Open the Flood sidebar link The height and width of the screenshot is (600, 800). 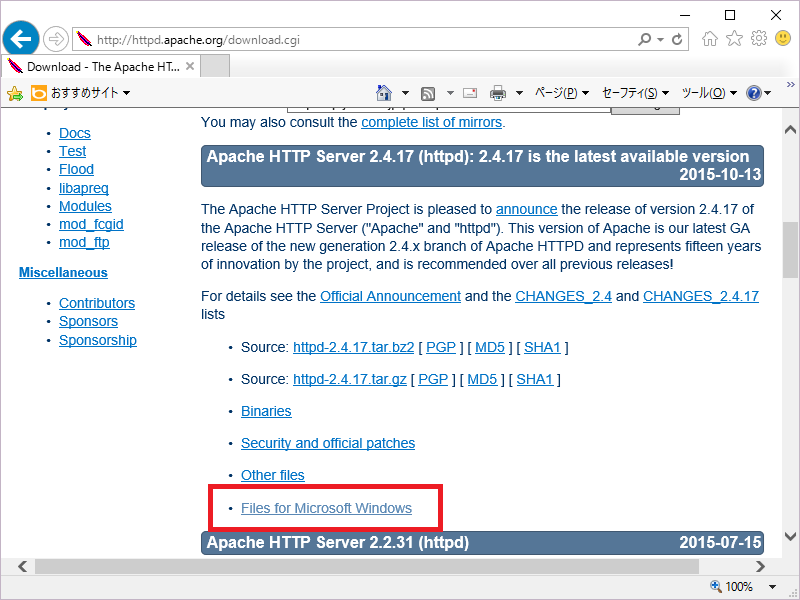[x=77, y=169]
